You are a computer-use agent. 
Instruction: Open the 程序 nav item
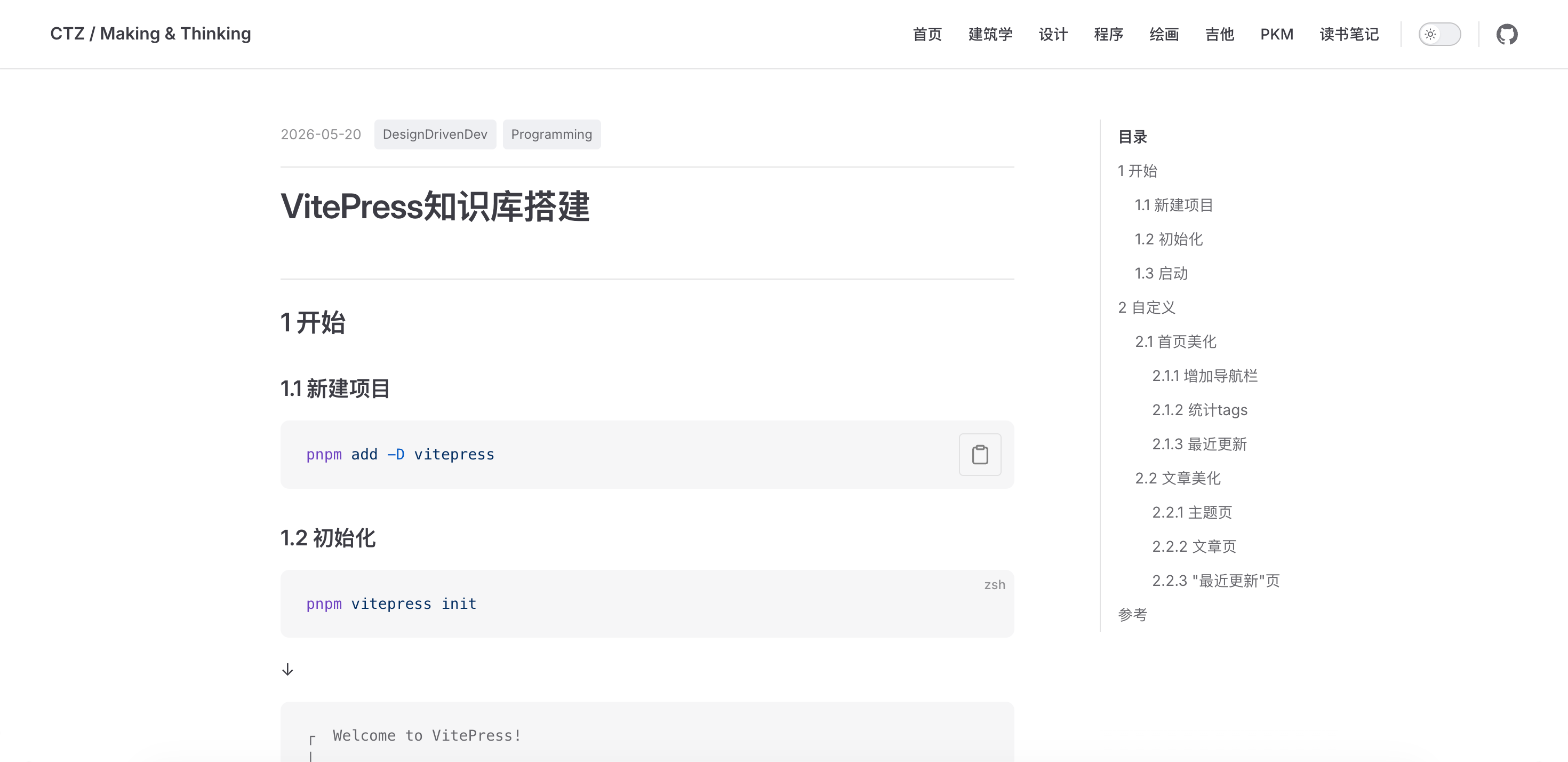point(1108,34)
